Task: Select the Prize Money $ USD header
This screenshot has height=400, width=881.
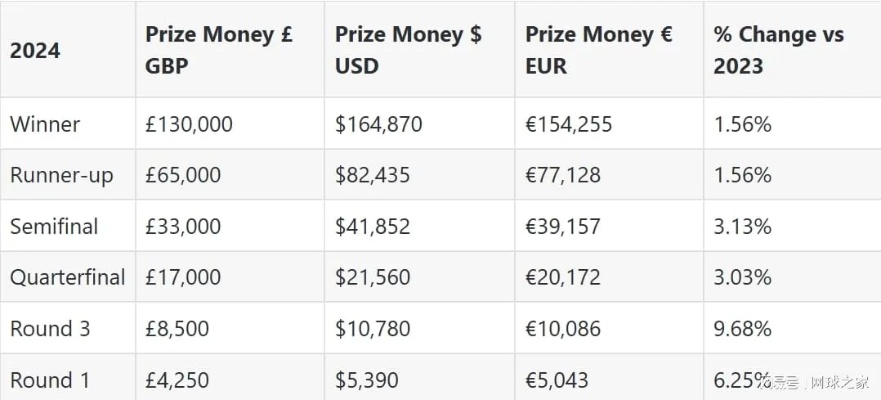Action: 408,50
